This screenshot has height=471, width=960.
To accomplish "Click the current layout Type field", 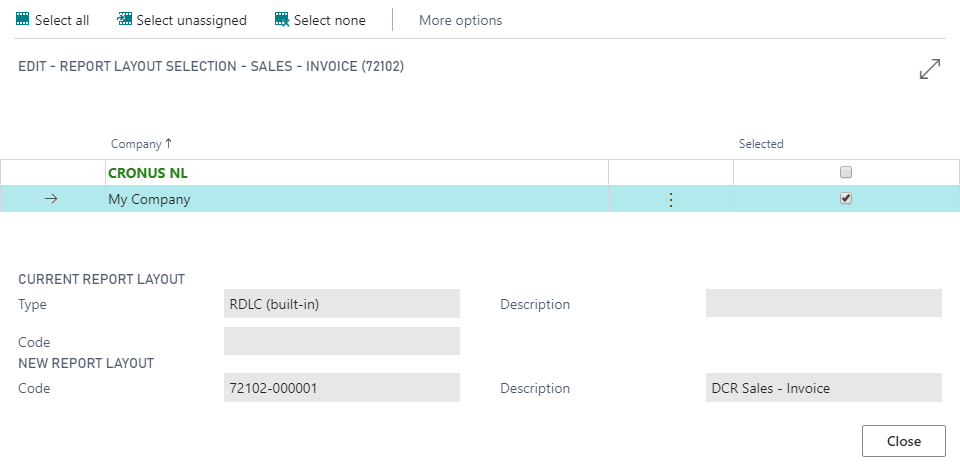I will pyautogui.click(x=341, y=304).
